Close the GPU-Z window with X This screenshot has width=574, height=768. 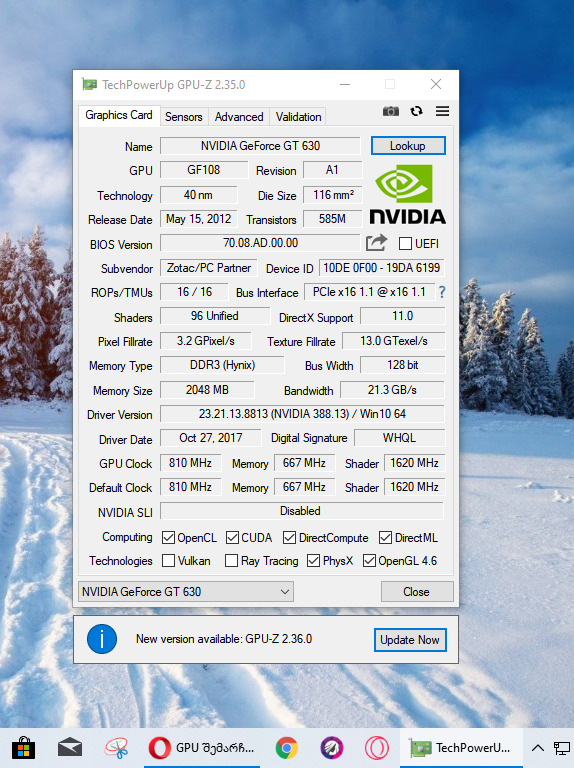[436, 84]
